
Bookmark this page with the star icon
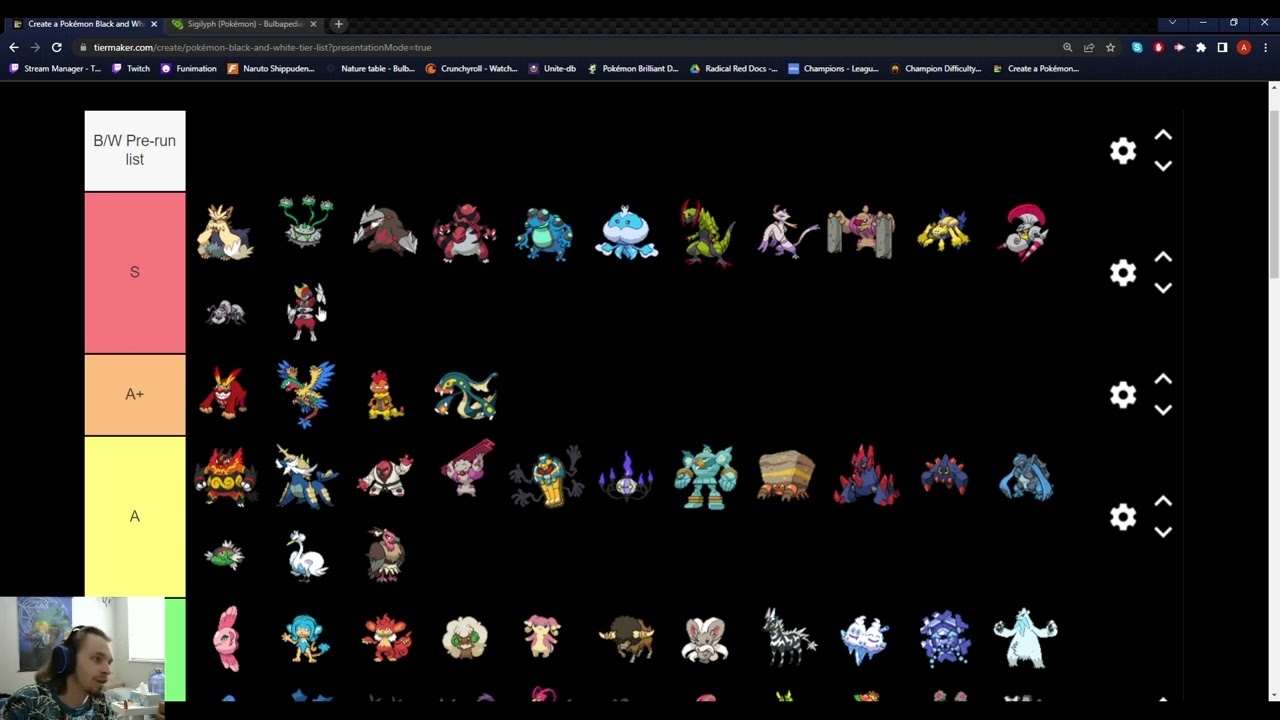tap(1110, 47)
